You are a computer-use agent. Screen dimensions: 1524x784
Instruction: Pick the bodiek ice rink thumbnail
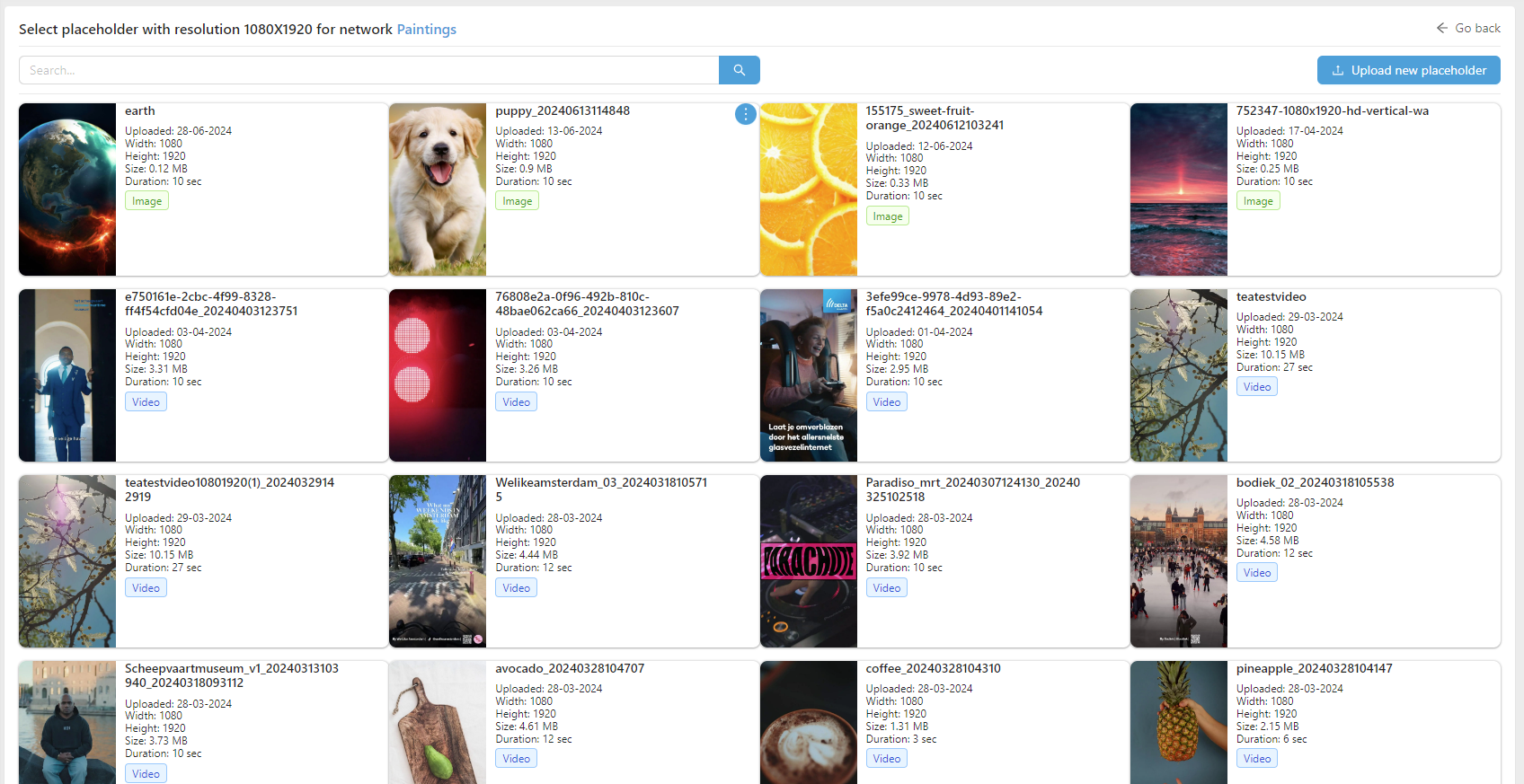point(1178,561)
